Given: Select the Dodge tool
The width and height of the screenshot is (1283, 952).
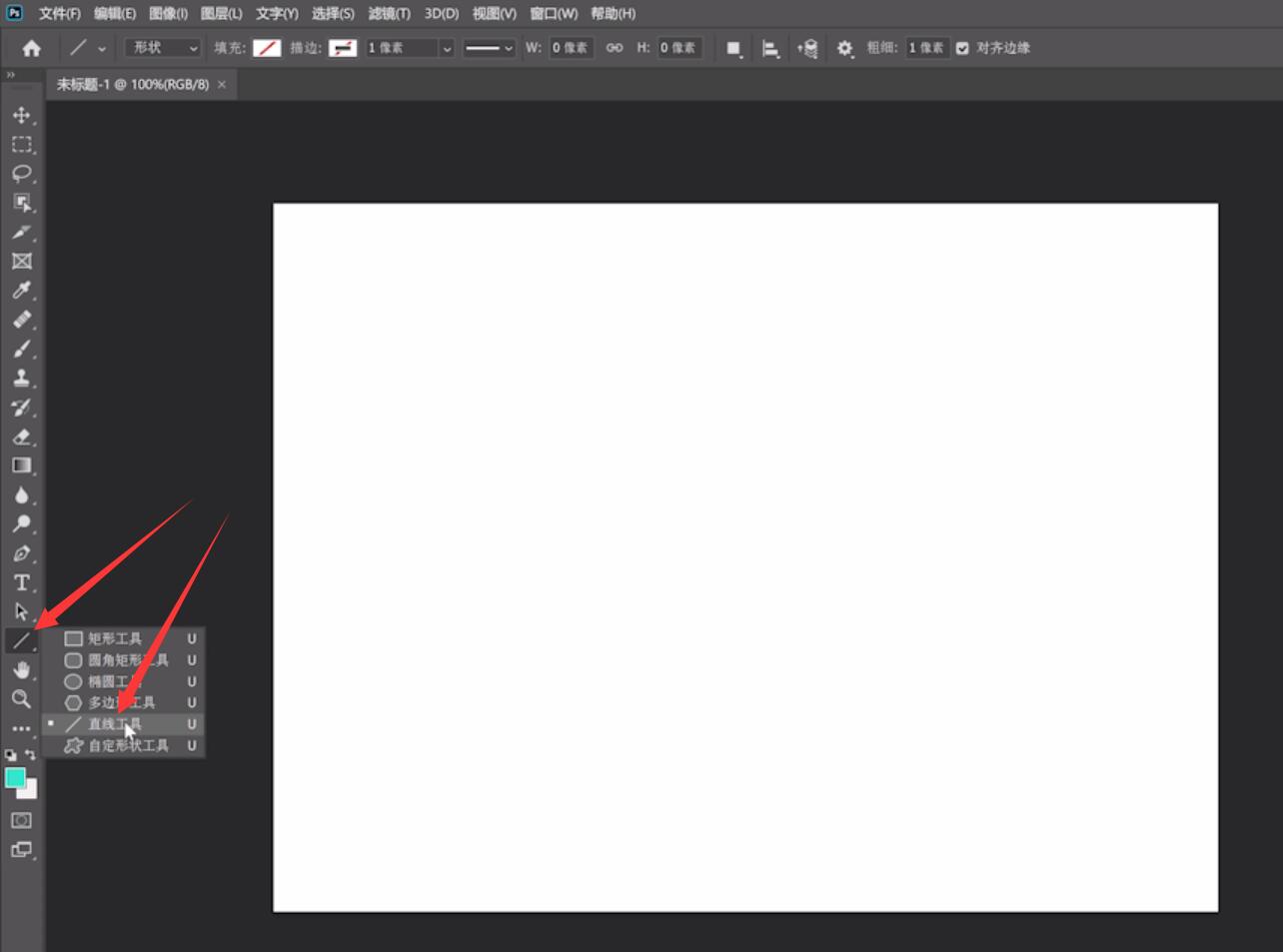Looking at the screenshot, I should pyautogui.click(x=21, y=523).
